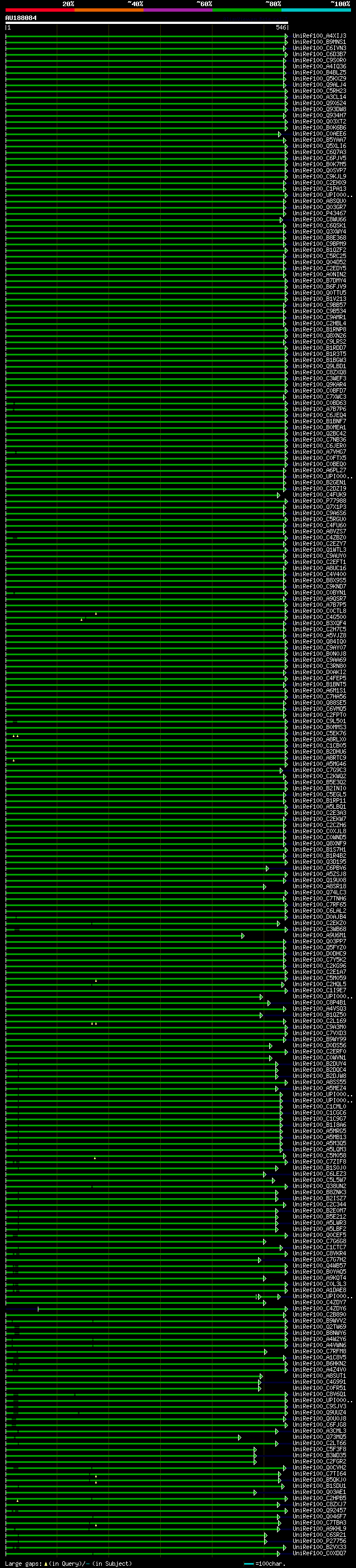Select hit label UniRef100_A8SR18

tap(319, 887)
